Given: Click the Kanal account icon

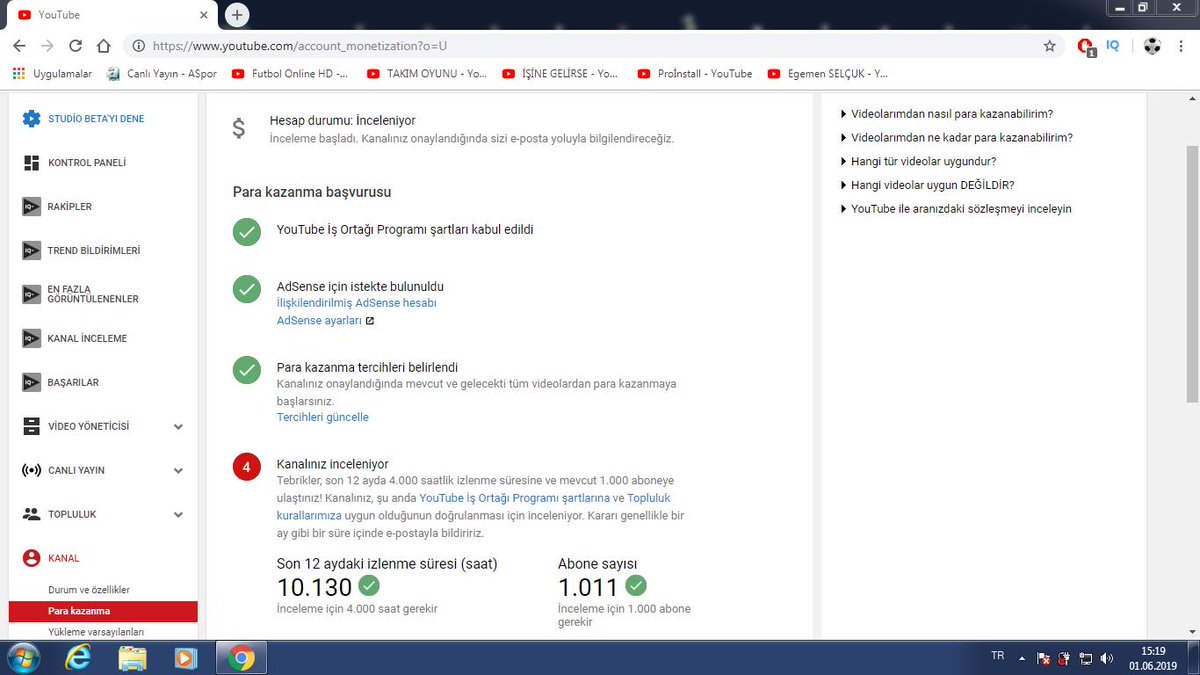Looking at the screenshot, I should click(31, 558).
